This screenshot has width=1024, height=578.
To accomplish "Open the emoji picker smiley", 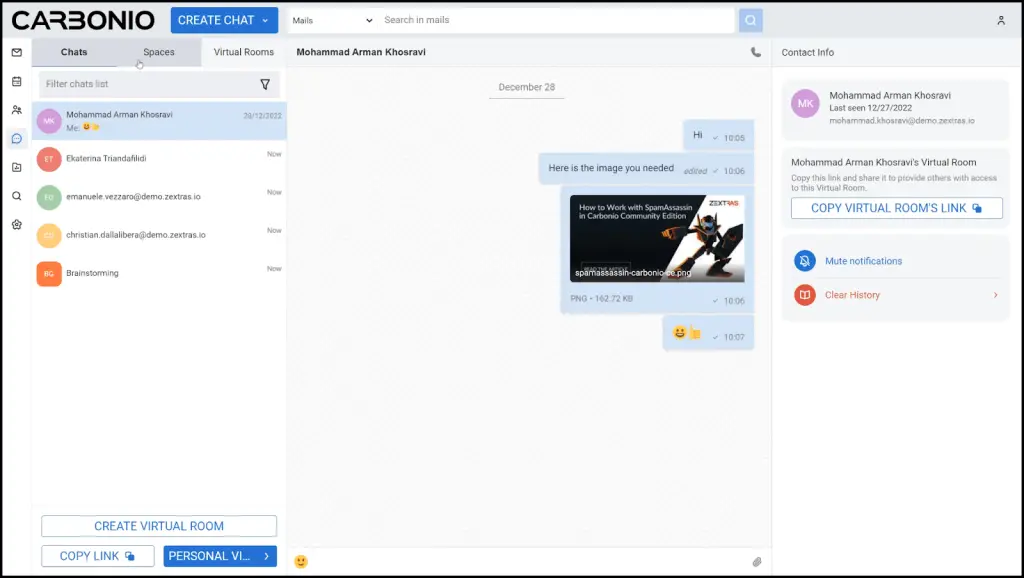I will (x=300, y=561).
